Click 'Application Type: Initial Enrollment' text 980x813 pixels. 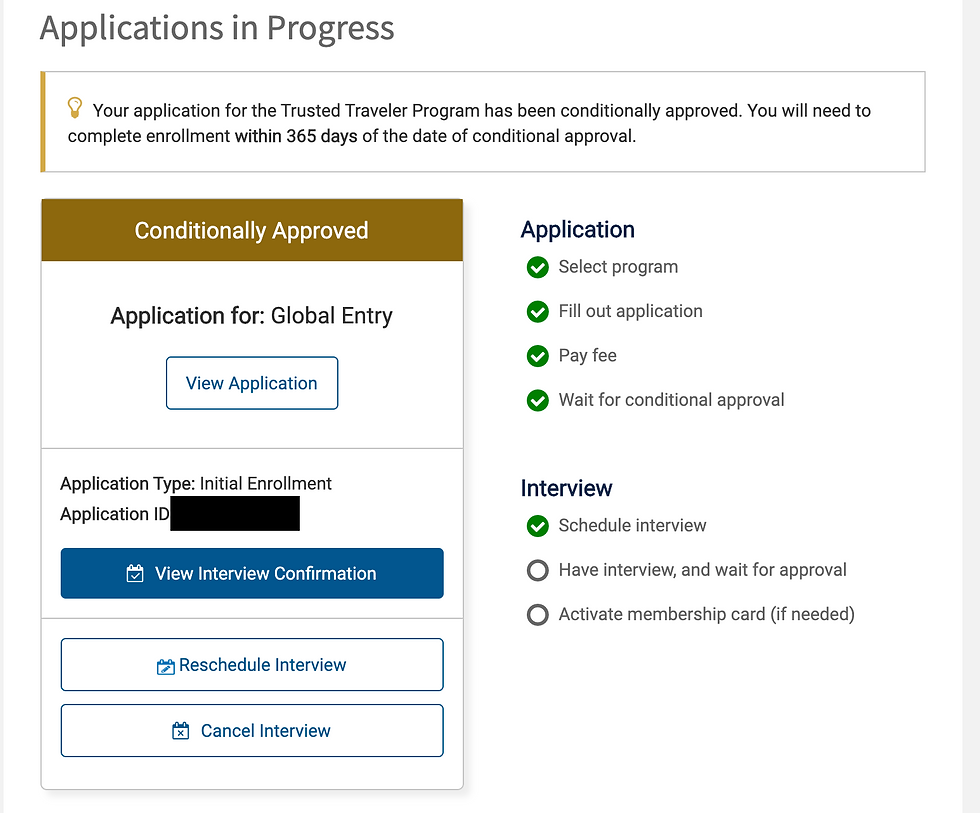point(196,484)
